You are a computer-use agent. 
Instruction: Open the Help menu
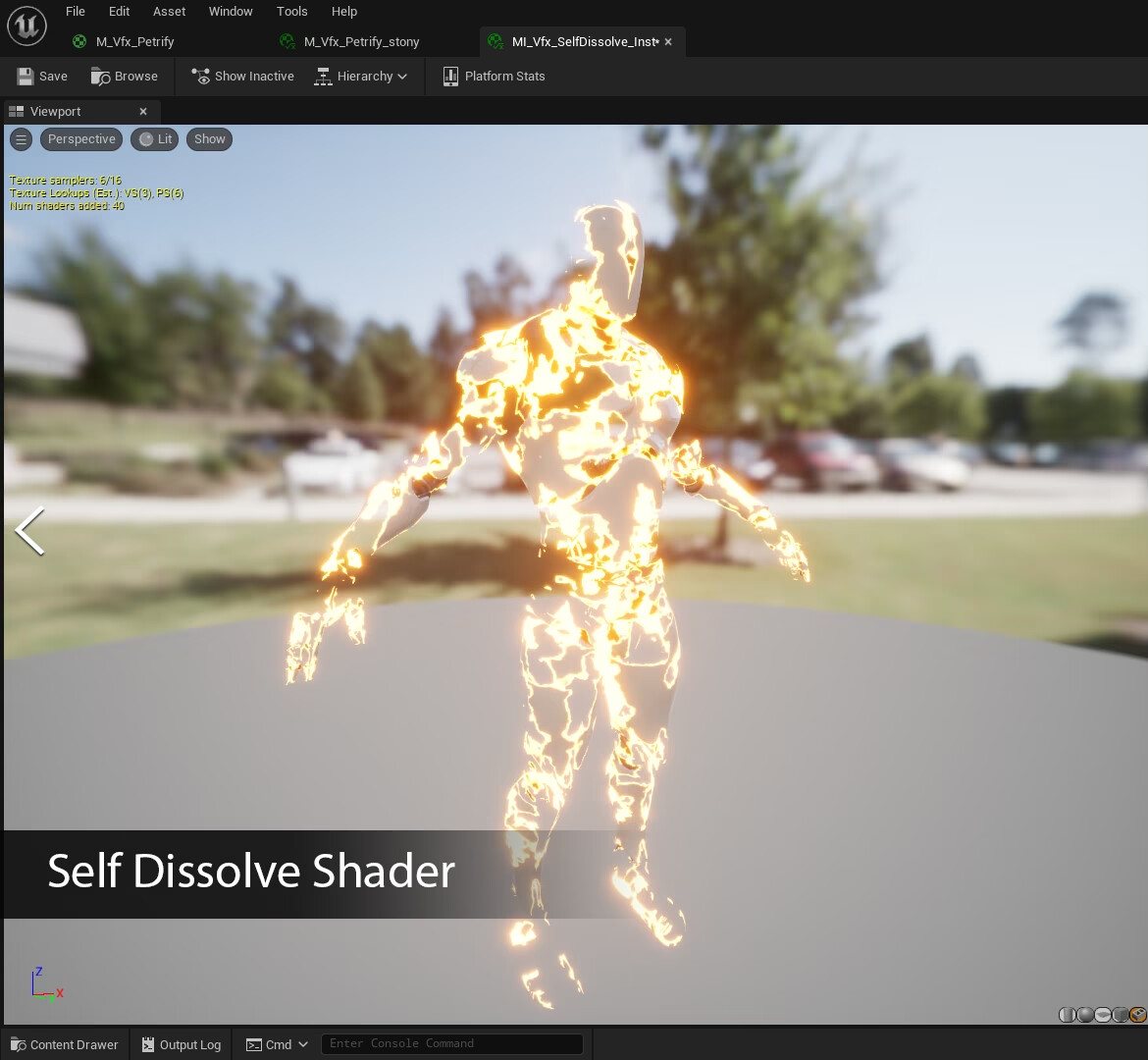click(x=343, y=11)
